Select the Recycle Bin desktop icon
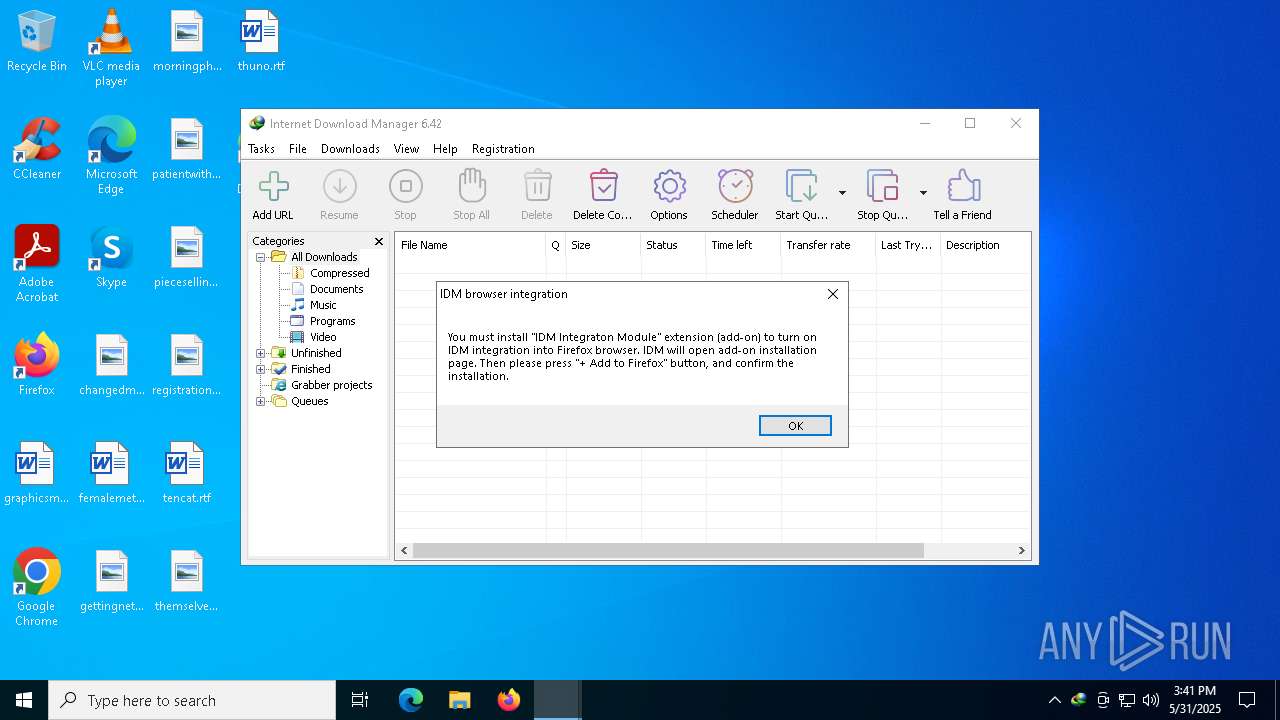Viewport: 1280px width, 720px height. [x=37, y=42]
